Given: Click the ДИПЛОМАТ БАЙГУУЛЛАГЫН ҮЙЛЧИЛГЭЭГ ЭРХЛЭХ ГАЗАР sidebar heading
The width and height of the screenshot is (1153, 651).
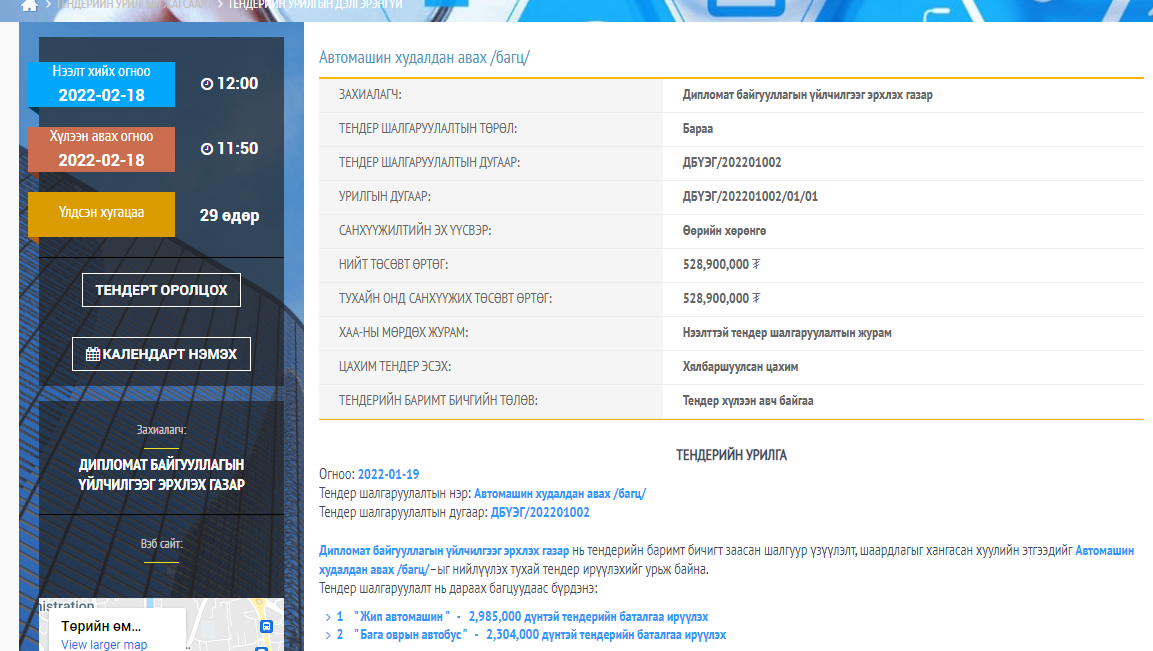Looking at the screenshot, I should tap(161, 475).
